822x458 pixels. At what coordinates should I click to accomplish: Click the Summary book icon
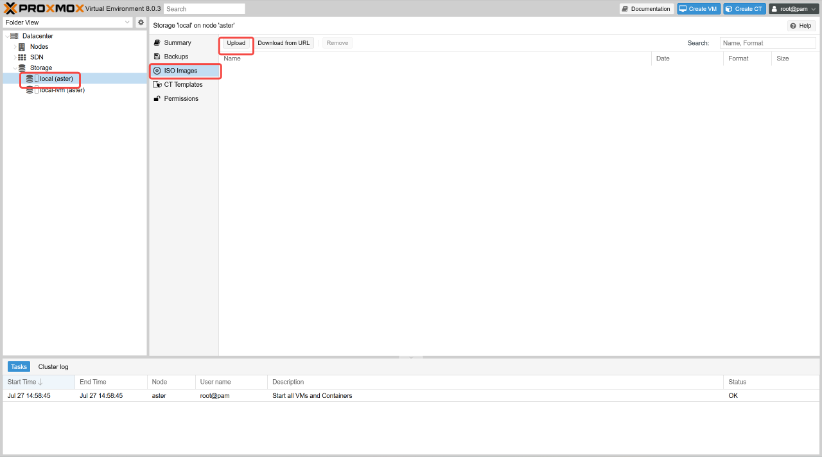click(157, 42)
